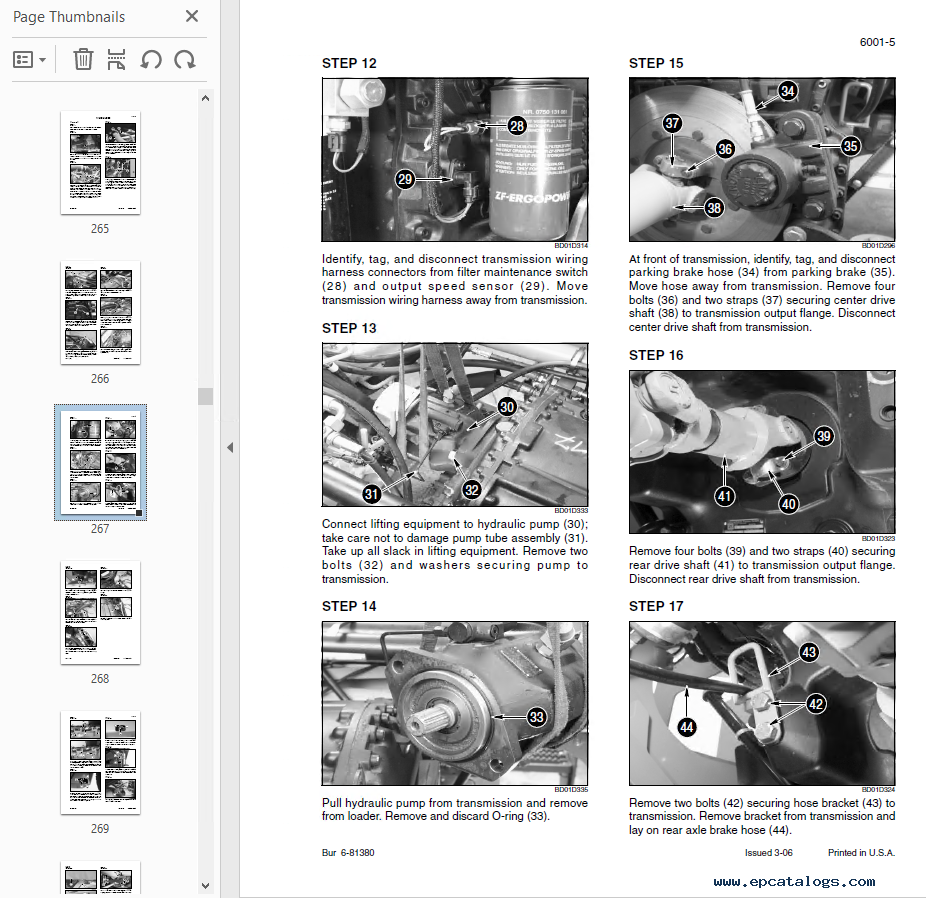Select the page 269 thumbnail

(x=100, y=762)
